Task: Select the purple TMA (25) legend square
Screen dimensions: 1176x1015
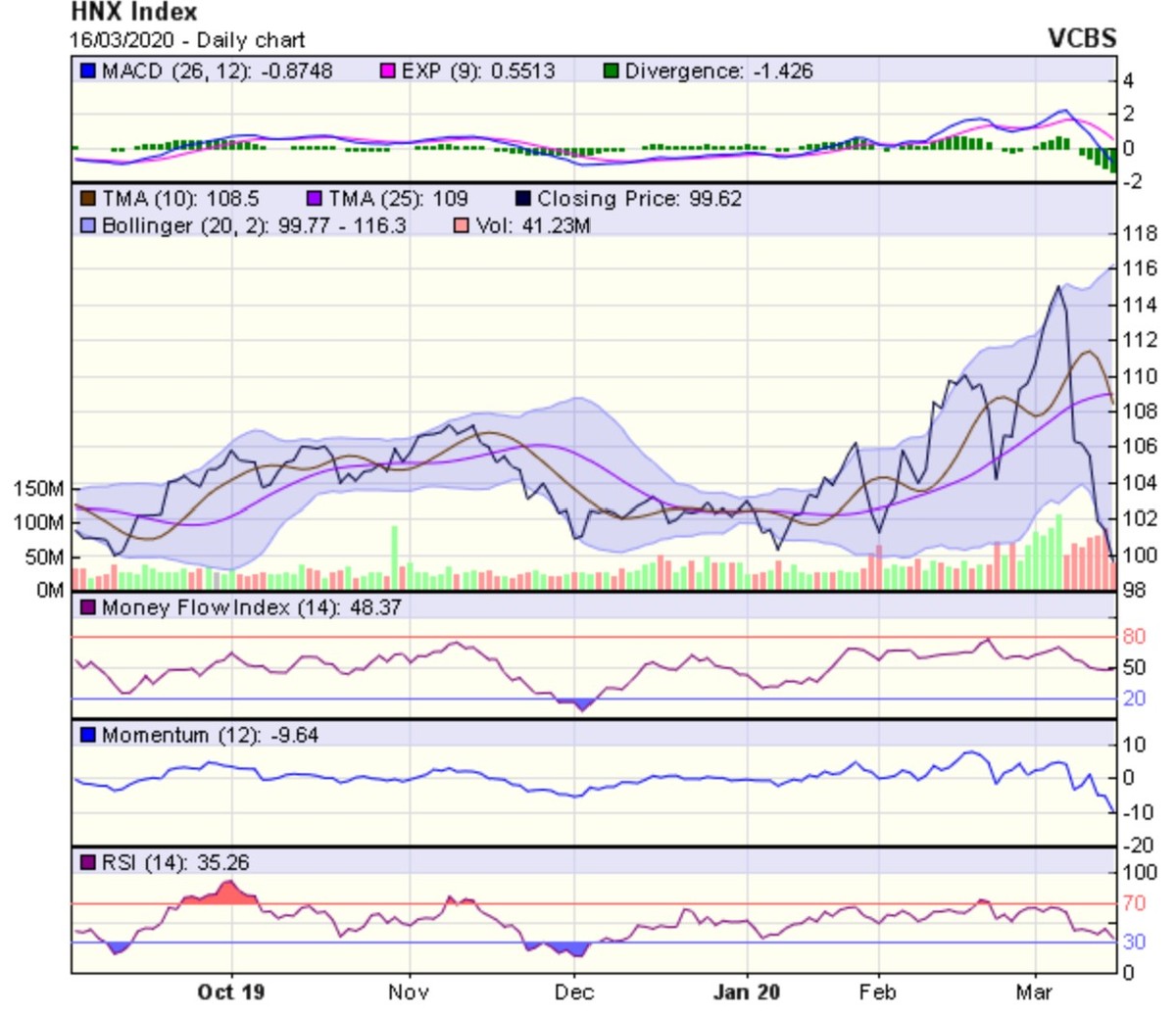Action: tap(315, 199)
